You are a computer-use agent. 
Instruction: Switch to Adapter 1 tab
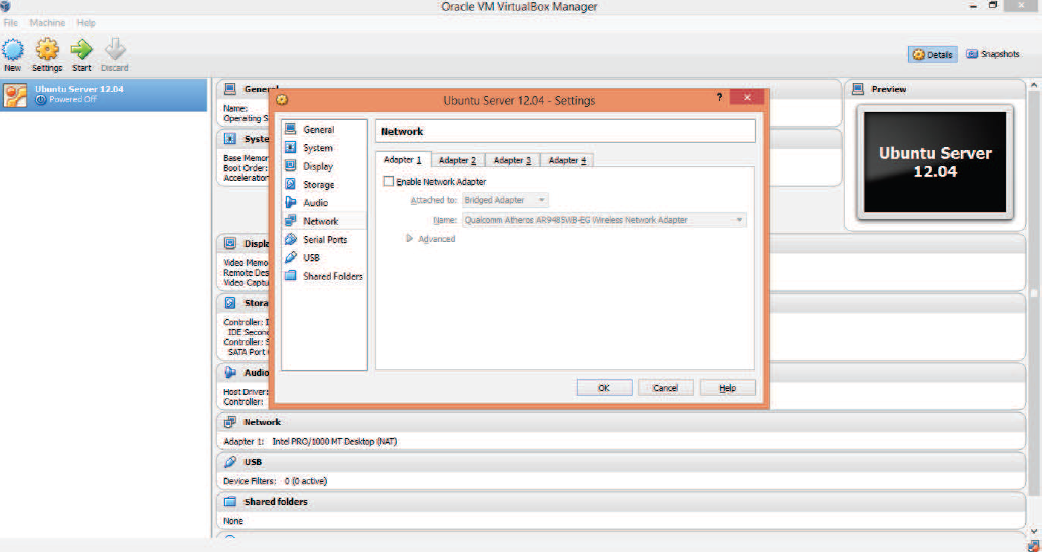[402, 160]
